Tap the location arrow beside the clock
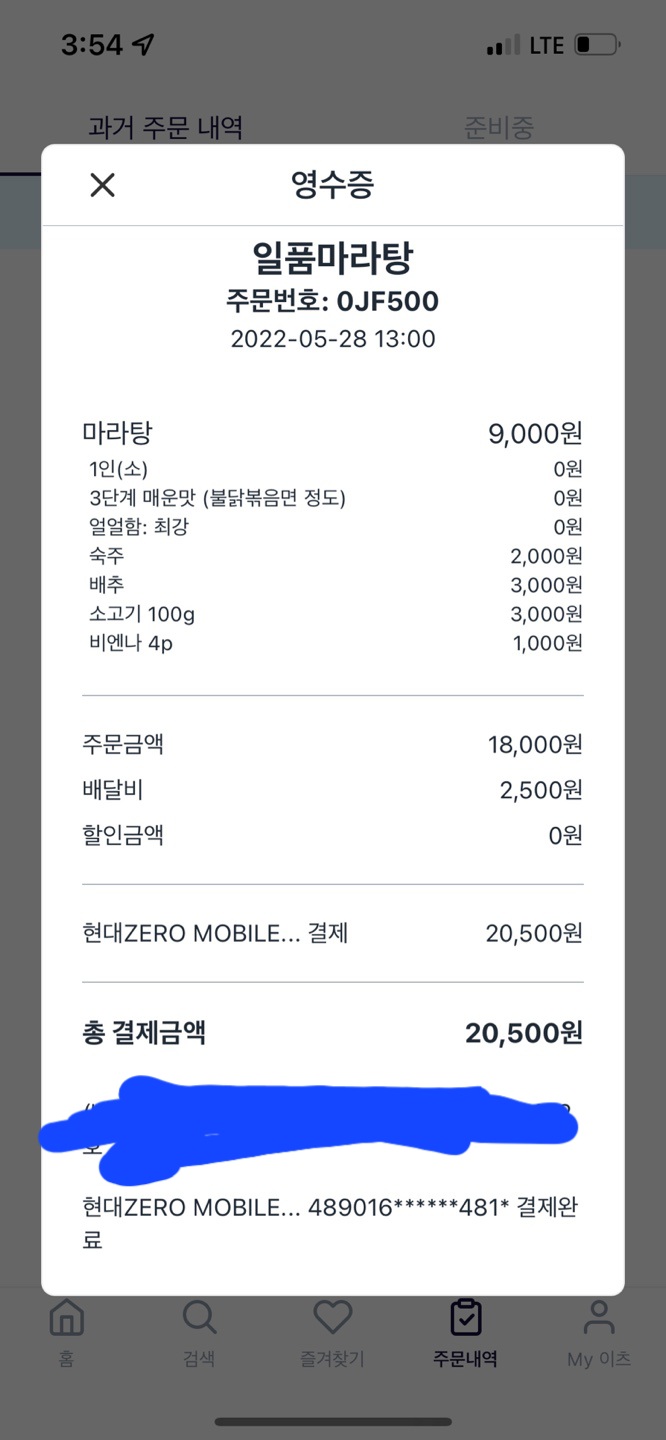 144,45
